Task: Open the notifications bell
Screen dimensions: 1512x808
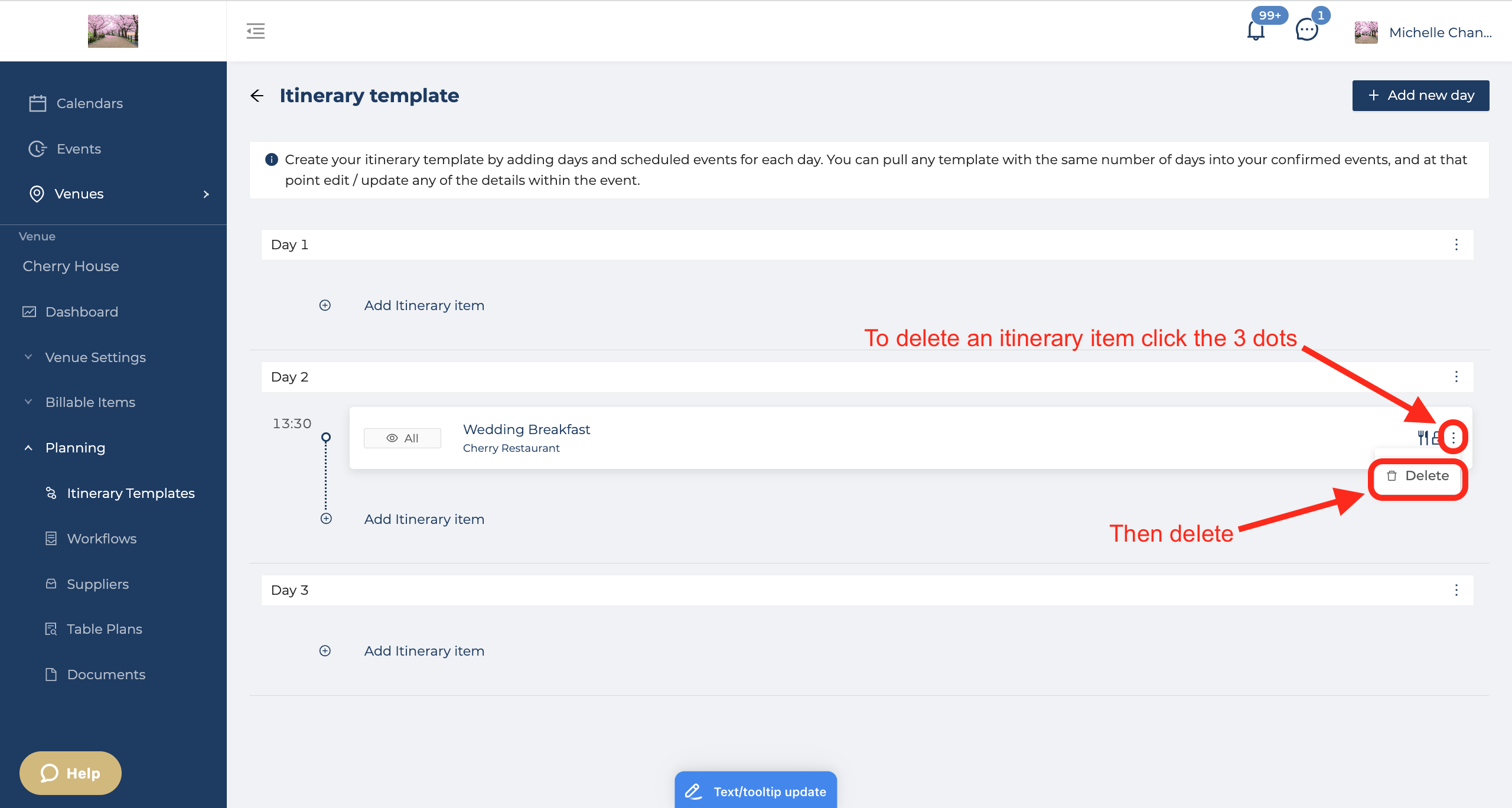Action: pos(1256,31)
